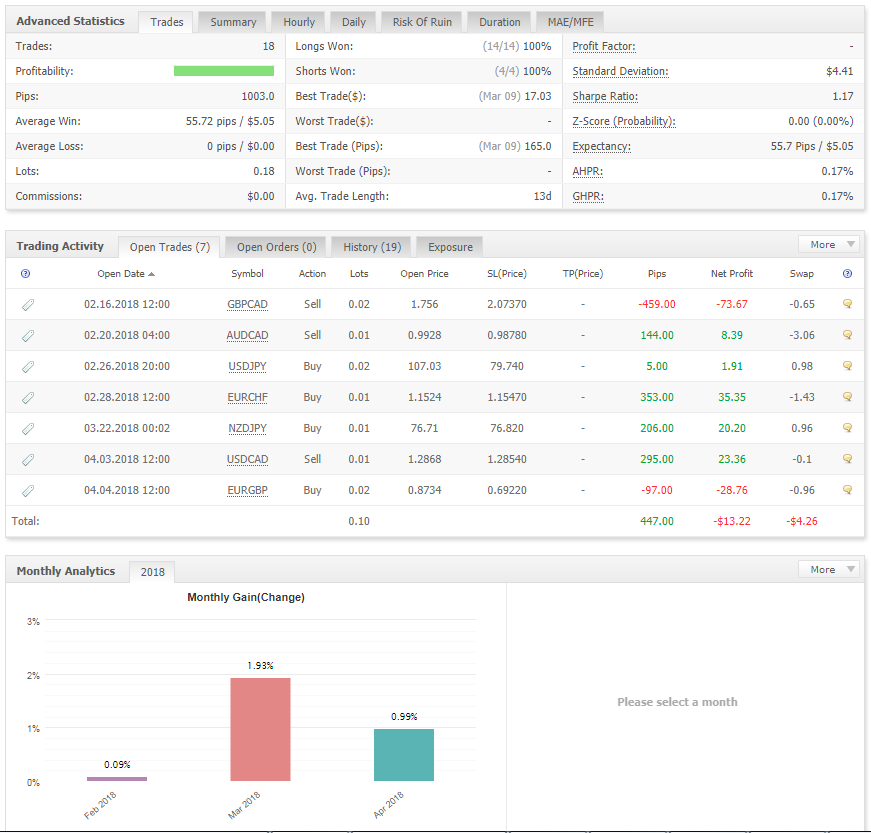Open the comment bubble for the NZDJPY trade

(847, 428)
